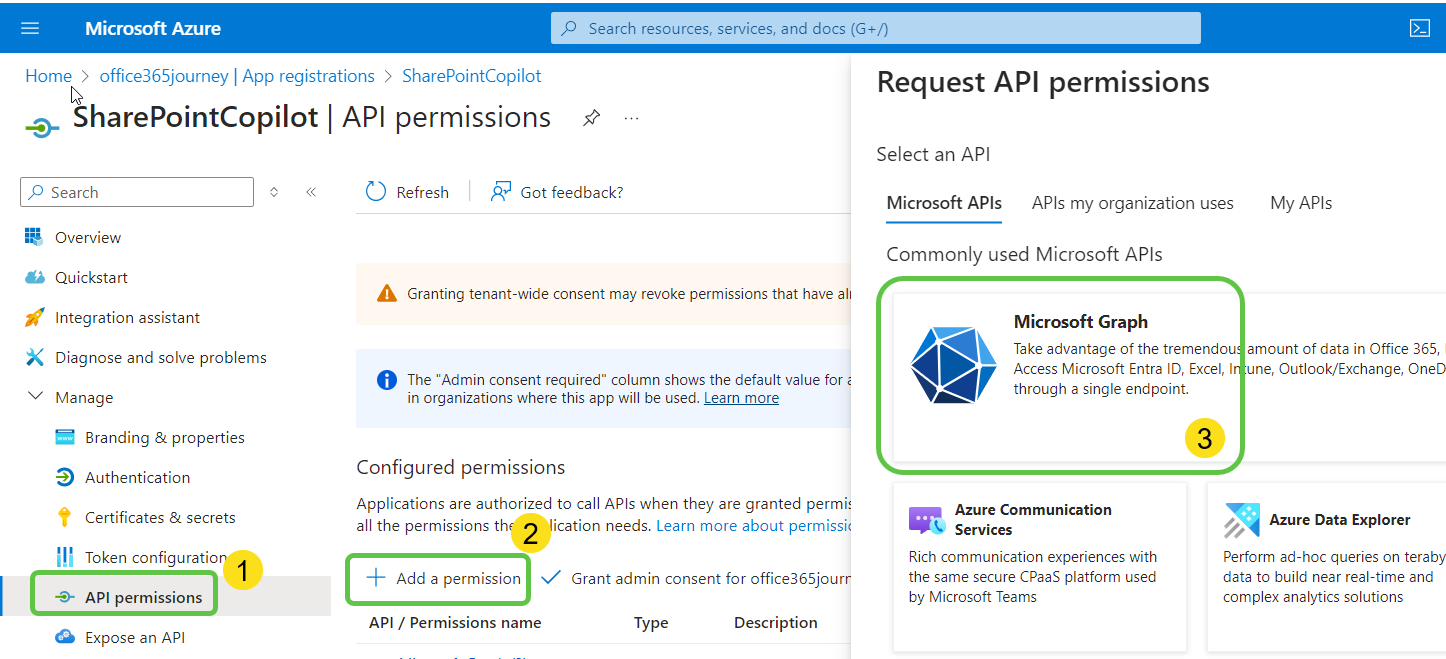Select the Diagnose and solve problems wrench icon

click(35, 357)
